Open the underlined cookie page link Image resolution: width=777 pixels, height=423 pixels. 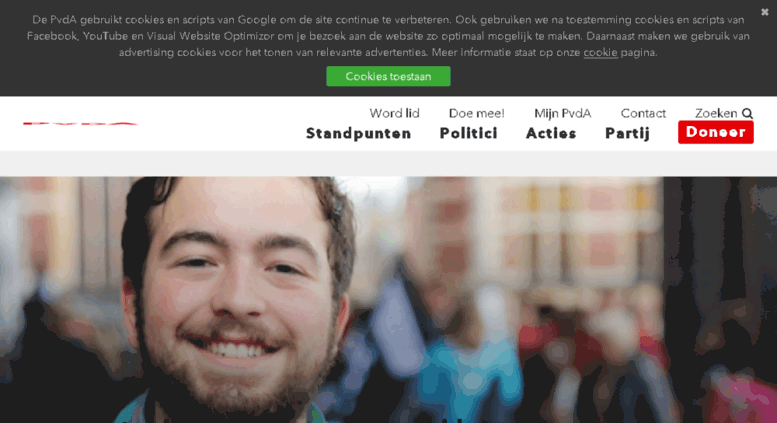coord(600,53)
